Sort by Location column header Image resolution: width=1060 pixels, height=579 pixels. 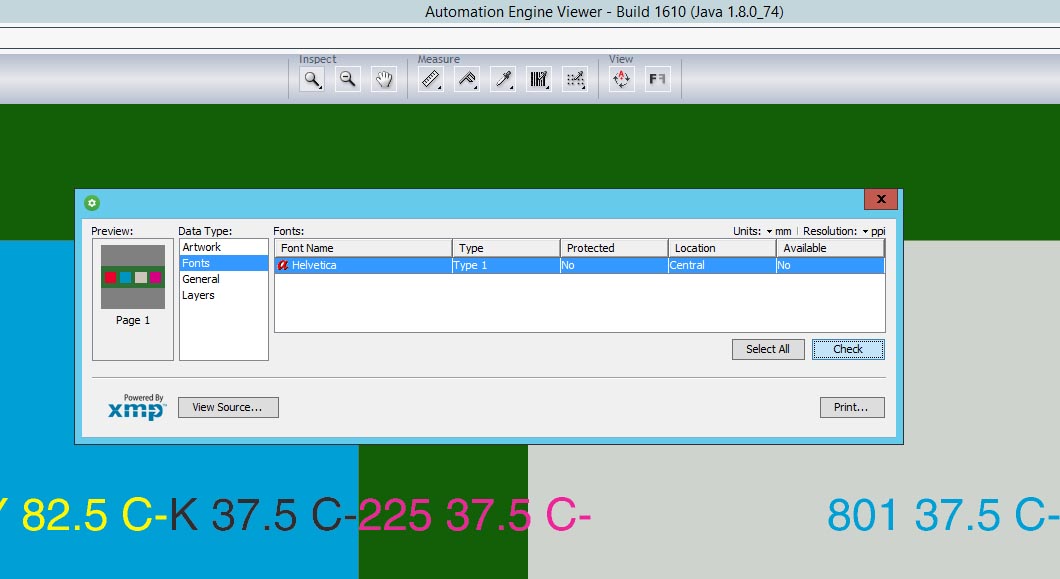(722, 248)
